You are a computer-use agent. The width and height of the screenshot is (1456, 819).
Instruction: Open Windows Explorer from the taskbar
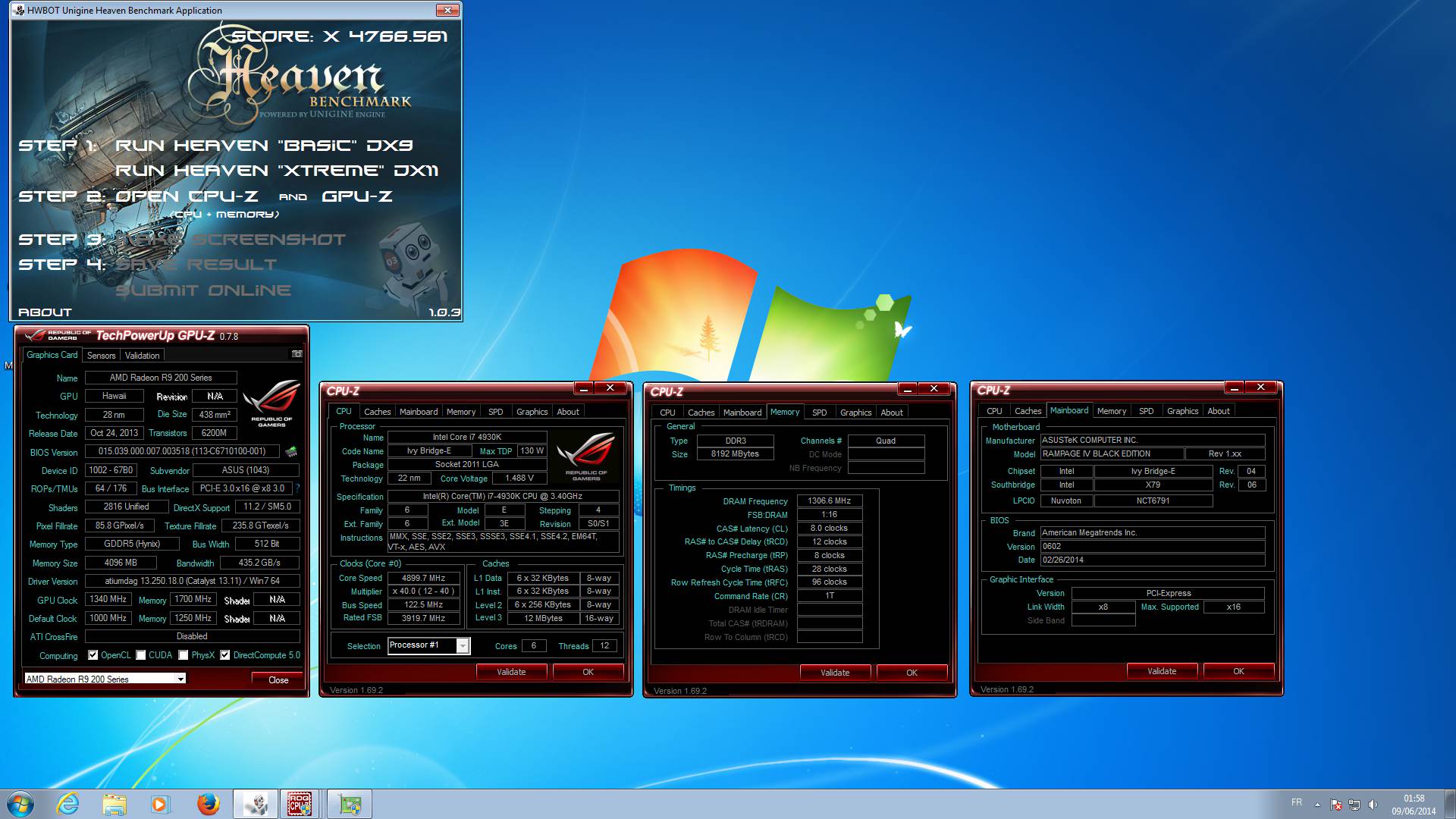(x=115, y=804)
